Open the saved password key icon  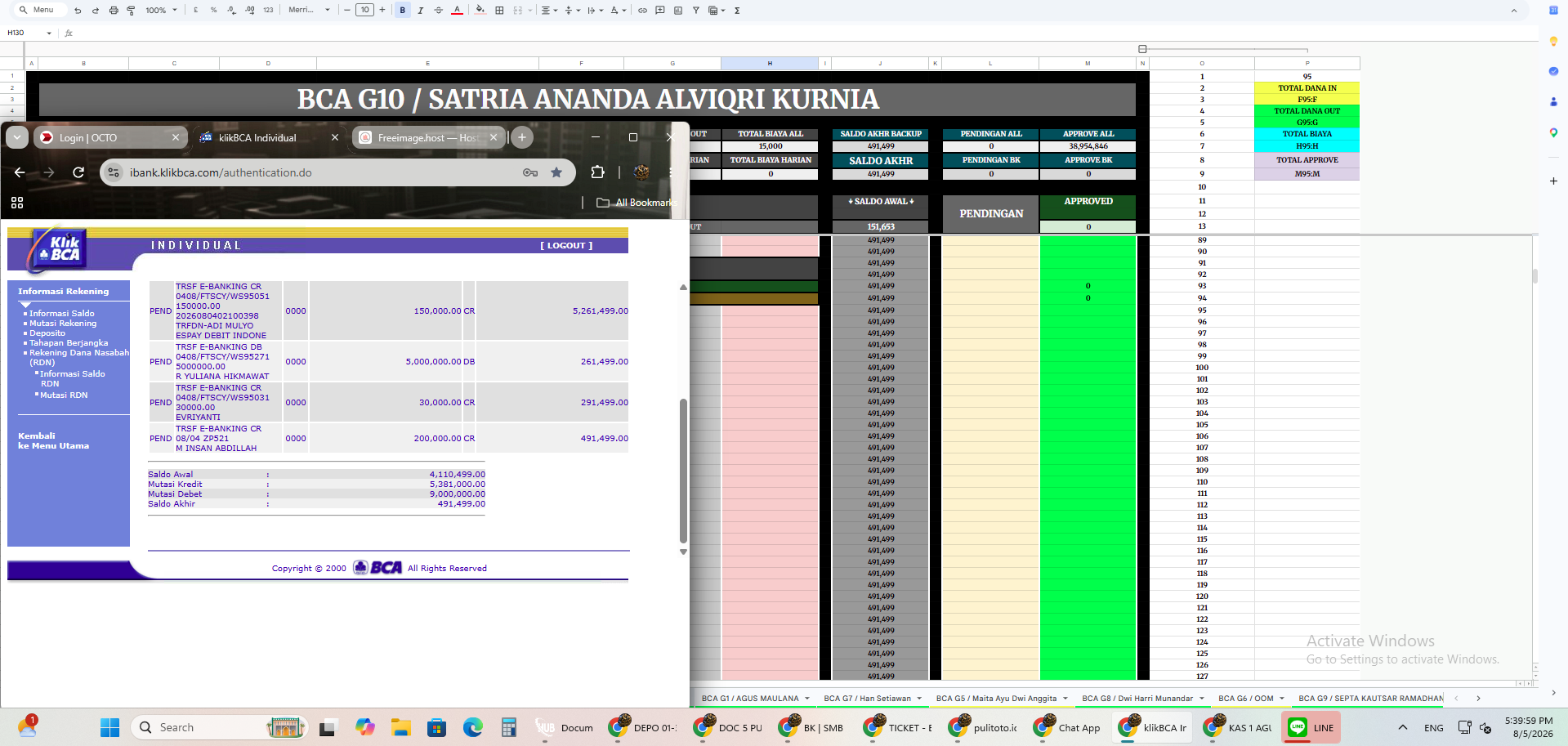[x=530, y=172]
